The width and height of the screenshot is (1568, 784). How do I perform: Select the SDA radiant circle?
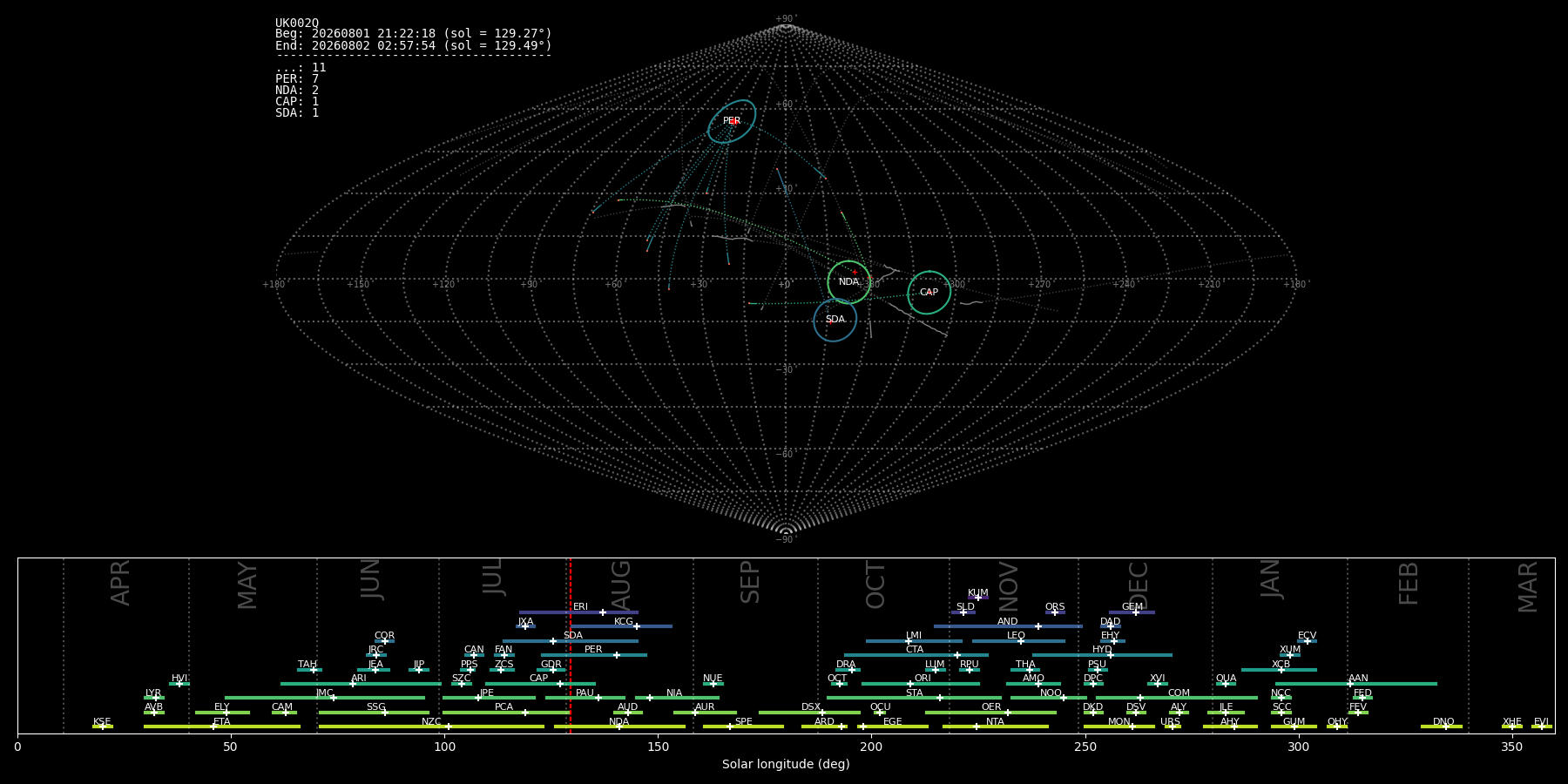tap(835, 320)
